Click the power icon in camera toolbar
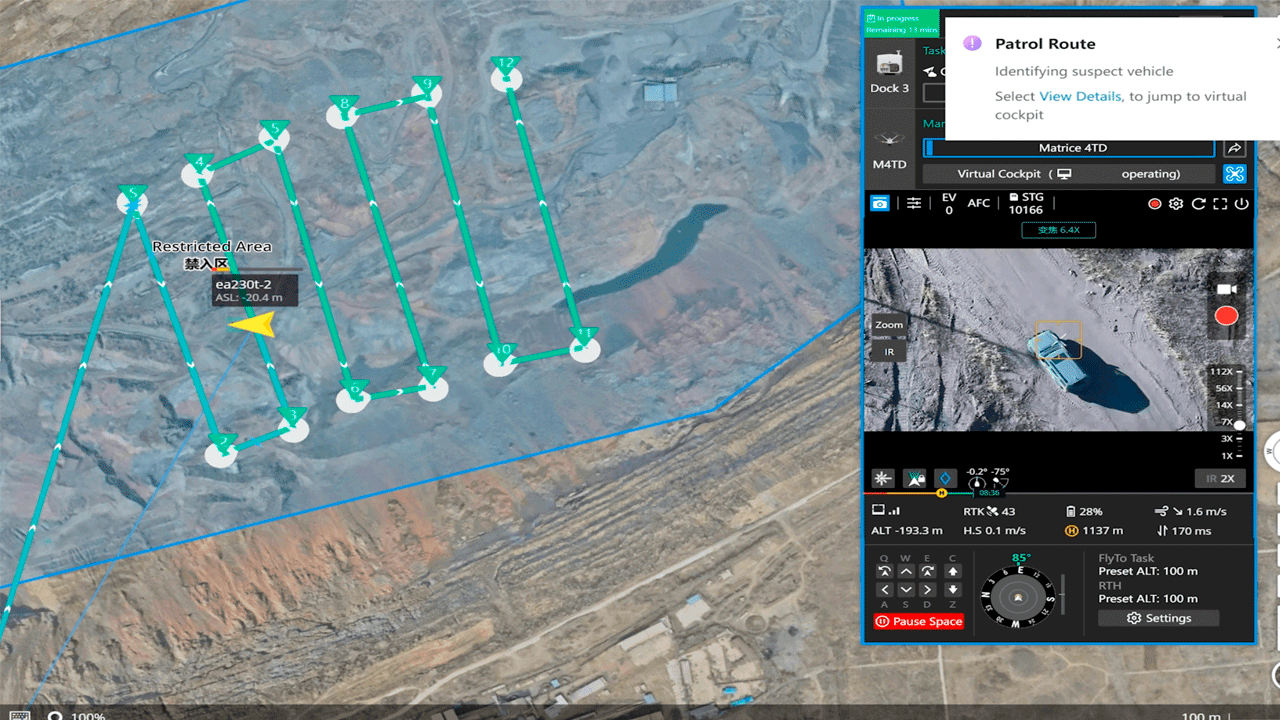This screenshot has height=720, width=1280. [x=1241, y=204]
